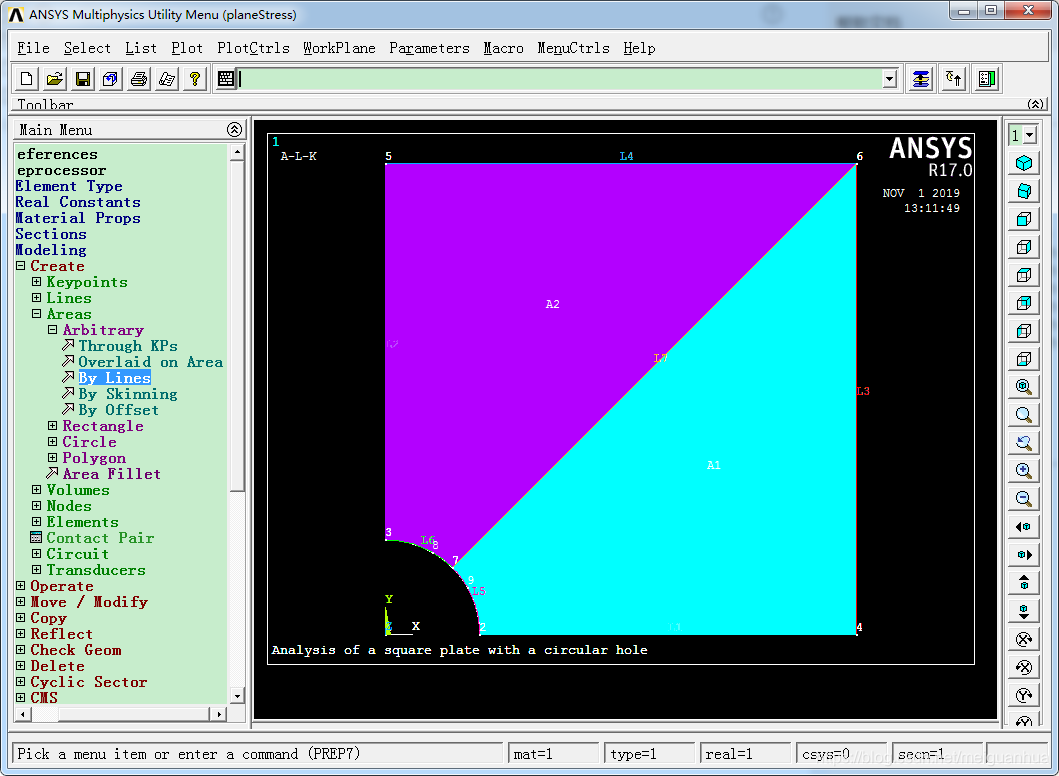The height and width of the screenshot is (776, 1059).
Task: Click the Image Capture printer icon
Action: (138, 79)
